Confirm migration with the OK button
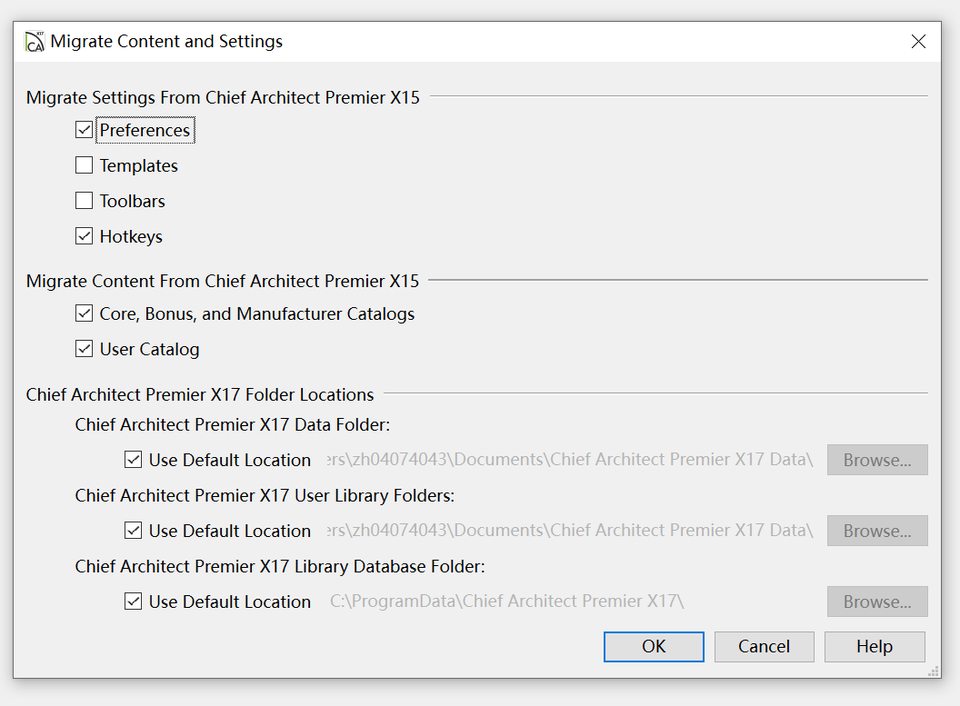The height and width of the screenshot is (706, 960). pyautogui.click(x=654, y=647)
